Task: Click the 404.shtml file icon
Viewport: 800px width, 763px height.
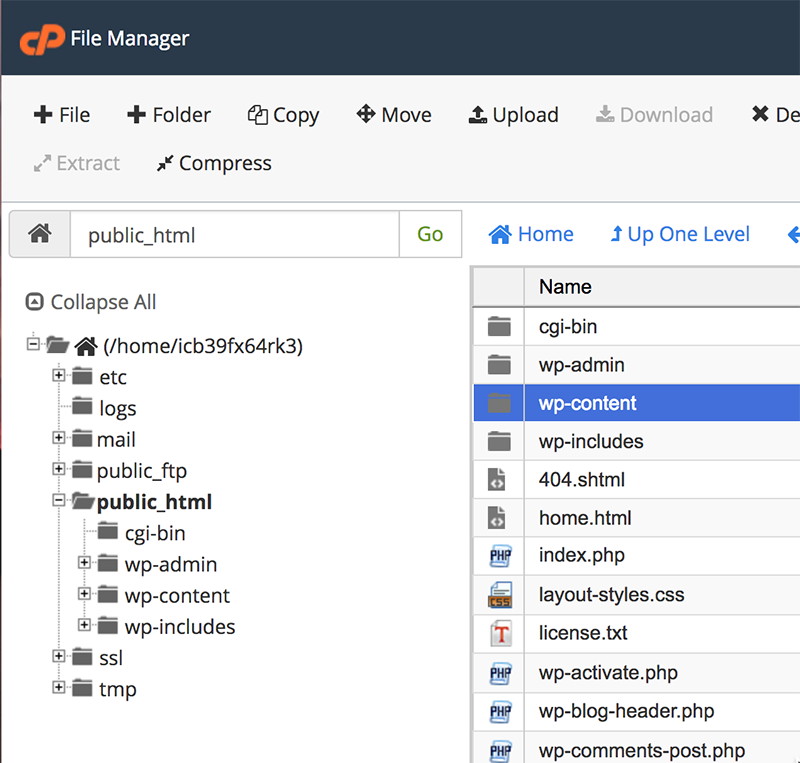Action: 496,480
